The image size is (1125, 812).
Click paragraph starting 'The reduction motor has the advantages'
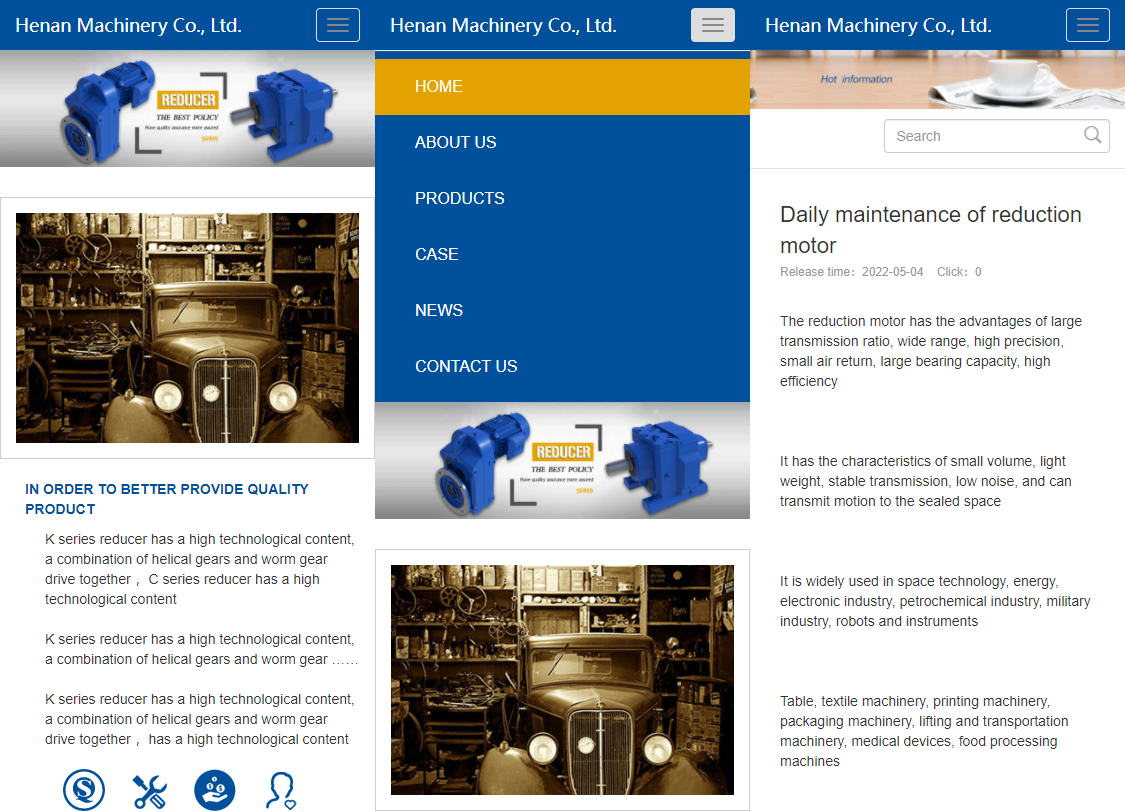coord(931,351)
